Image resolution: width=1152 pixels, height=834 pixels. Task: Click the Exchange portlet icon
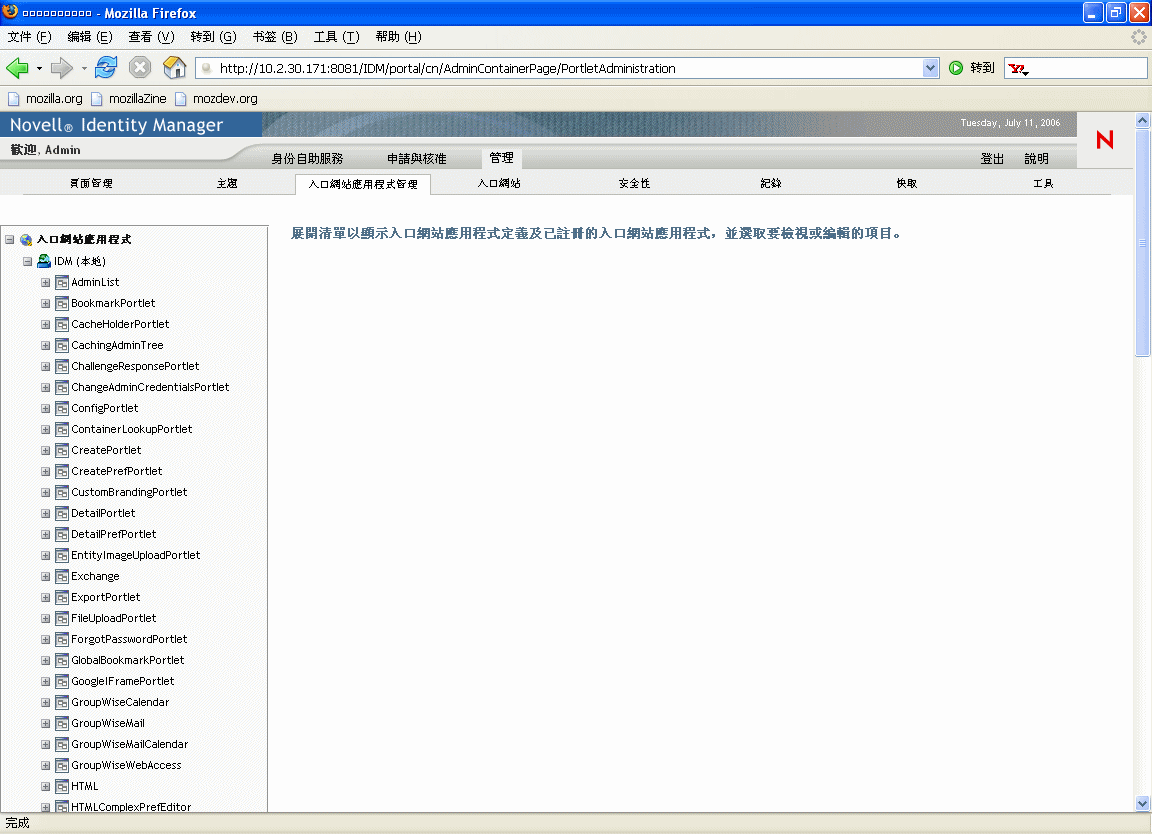point(62,576)
